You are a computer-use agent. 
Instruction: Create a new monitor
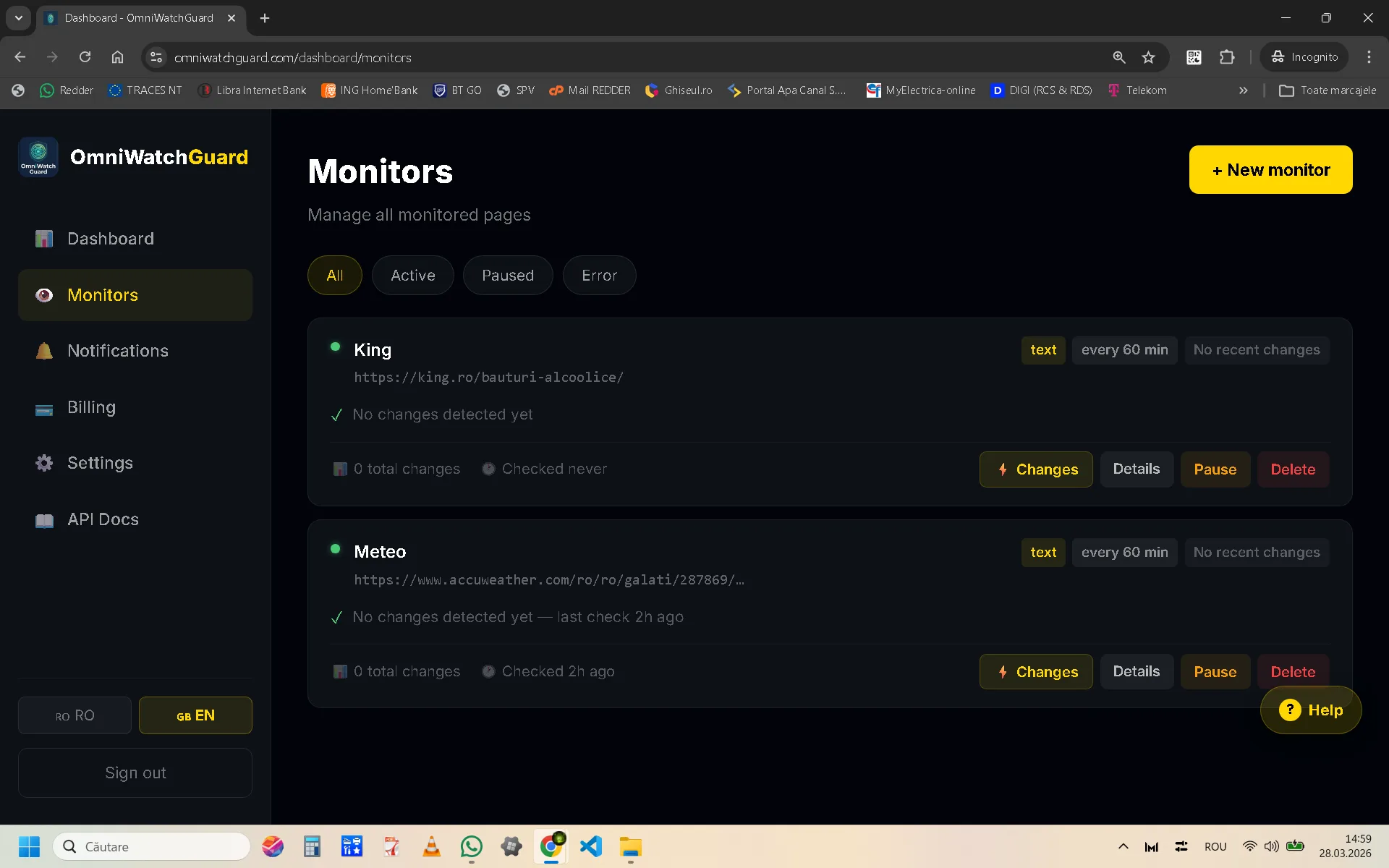coord(1271,170)
